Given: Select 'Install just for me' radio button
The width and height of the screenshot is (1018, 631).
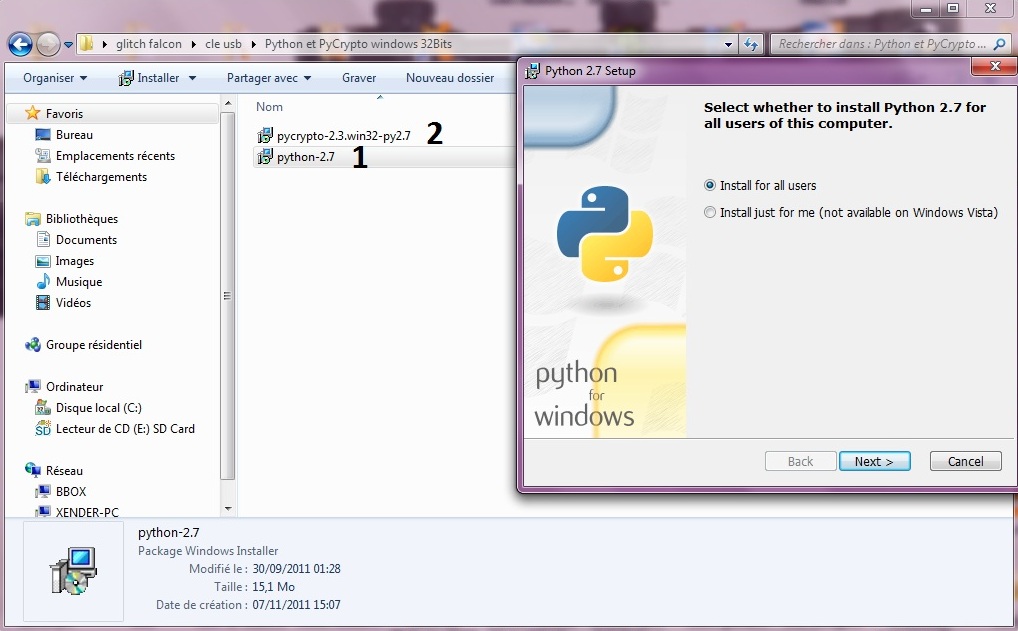Looking at the screenshot, I should tap(710, 212).
